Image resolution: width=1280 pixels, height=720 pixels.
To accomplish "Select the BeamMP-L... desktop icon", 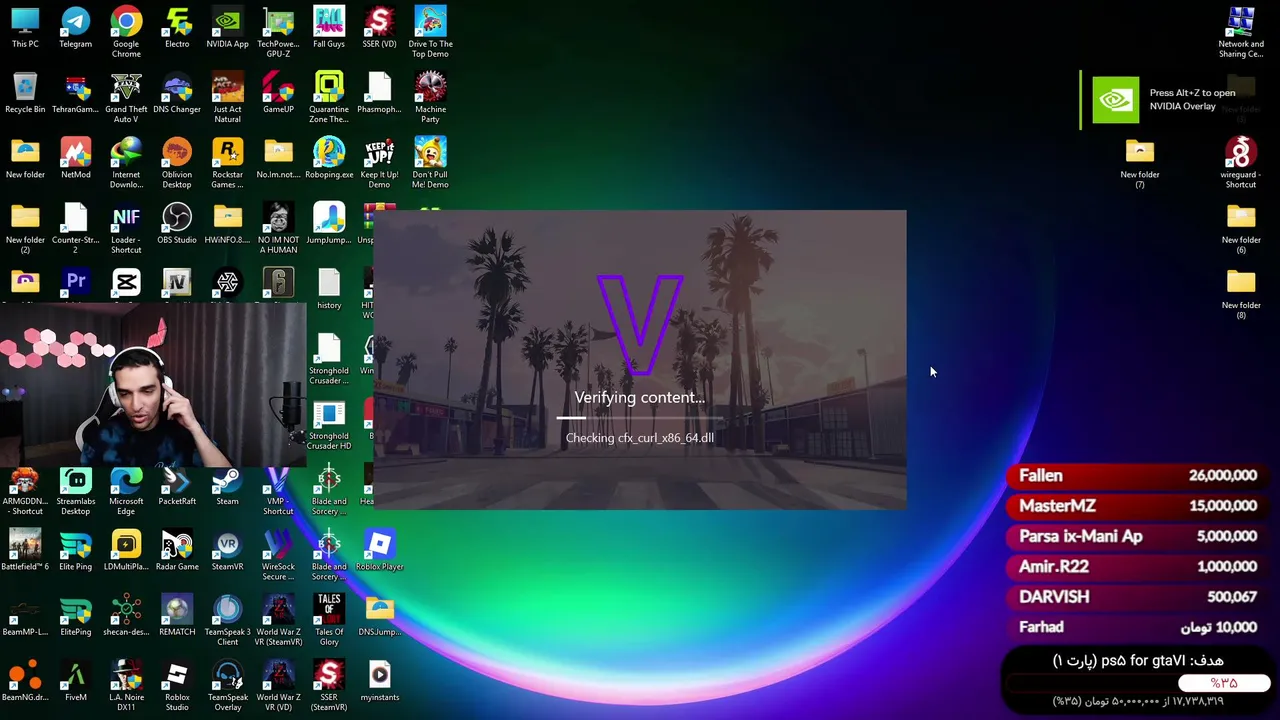I will coord(25,615).
